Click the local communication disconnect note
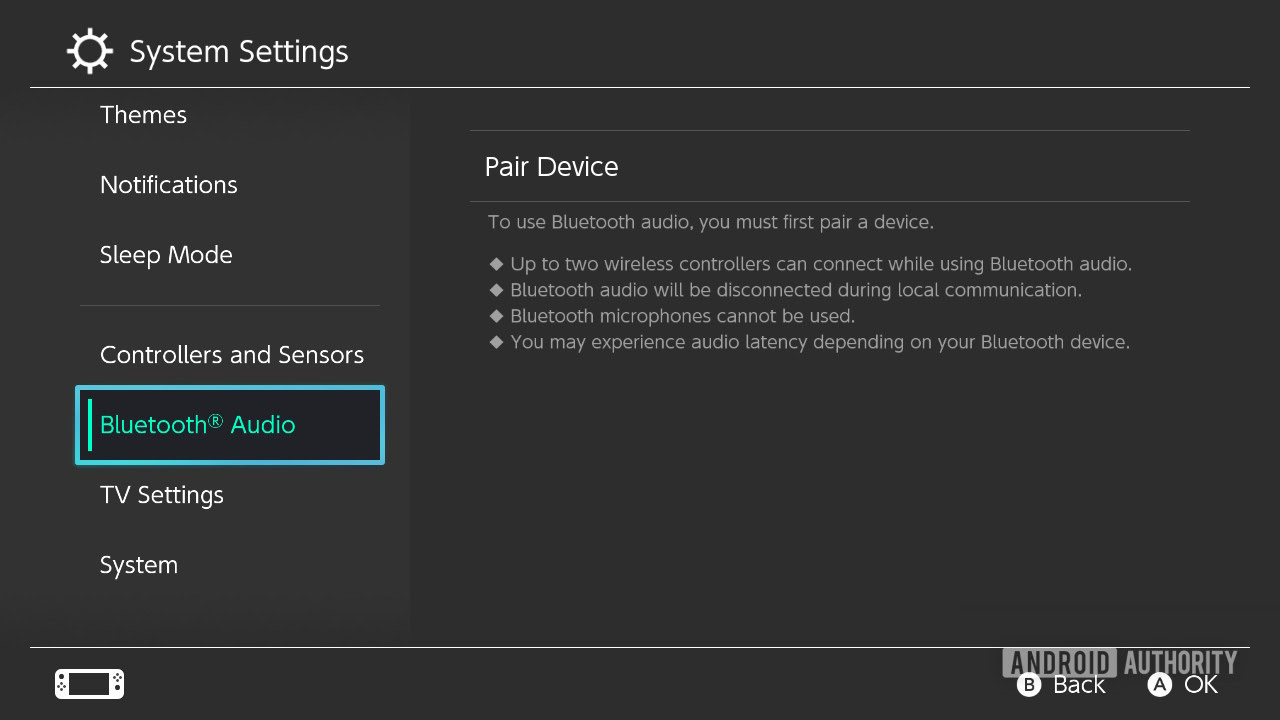Viewport: 1280px width, 720px height. click(x=795, y=291)
